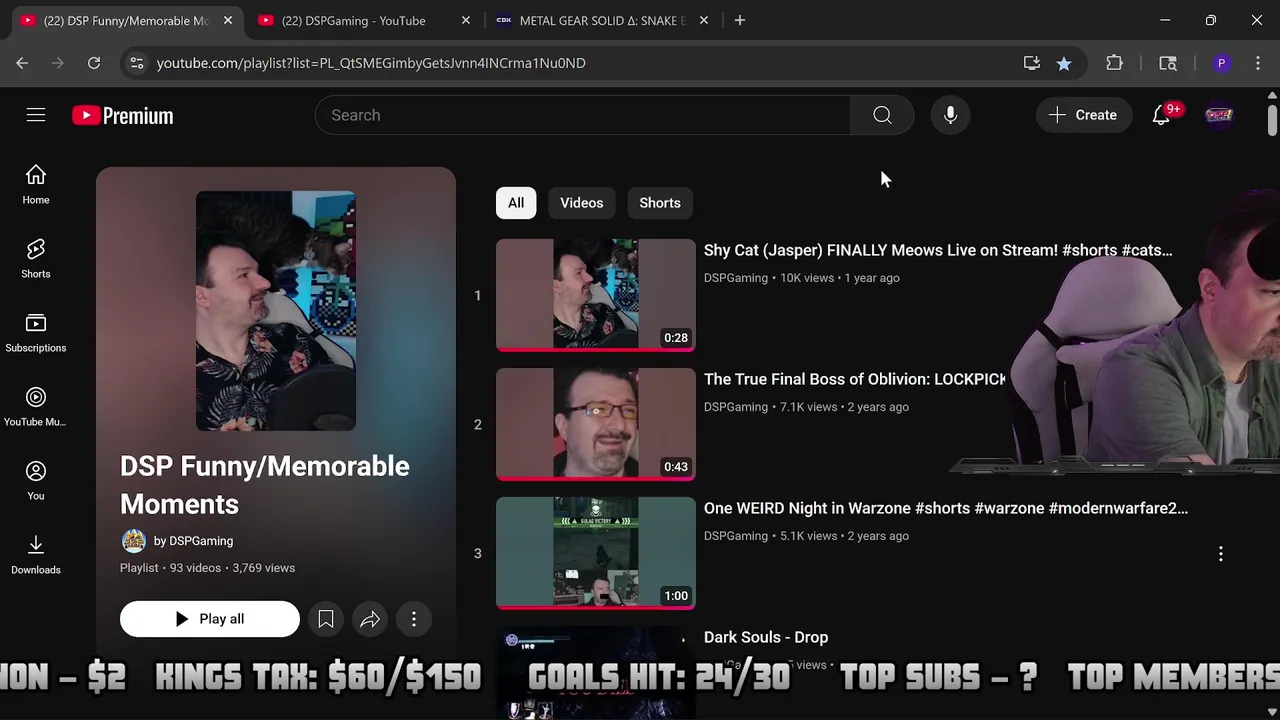Open Chrome three-dot menu

click(1257, 63)
